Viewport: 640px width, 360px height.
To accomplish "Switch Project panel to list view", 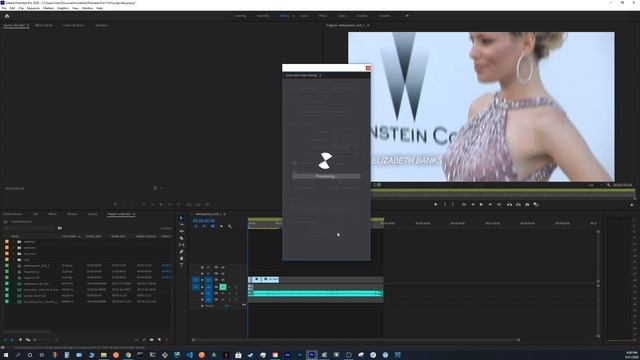I will [x=13, y=340].
